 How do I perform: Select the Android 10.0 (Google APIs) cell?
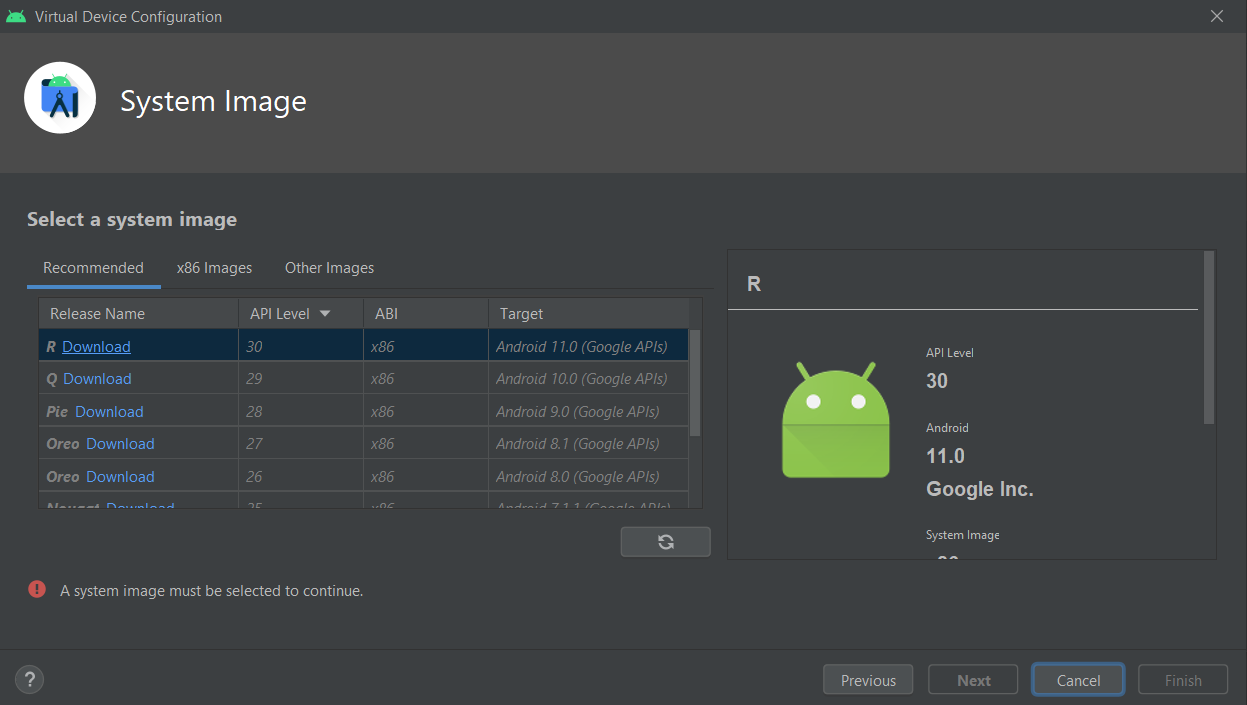[589, 378]
